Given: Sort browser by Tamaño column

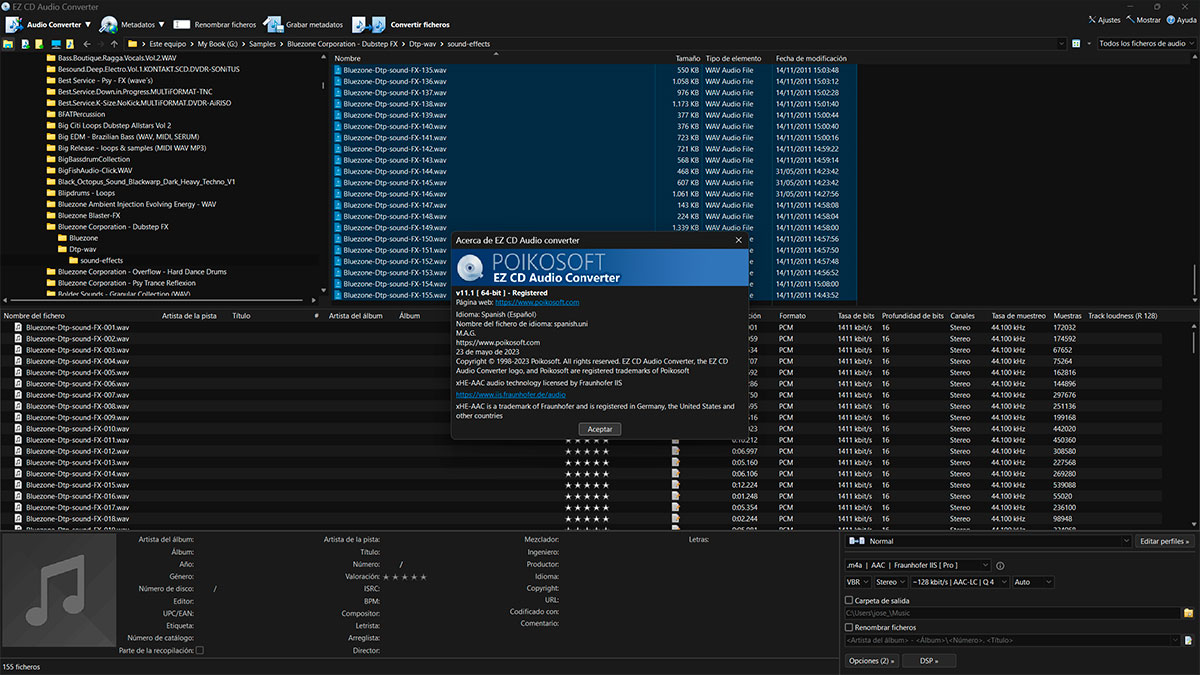Looking at the screenshot, I should (x=687, y=58).
